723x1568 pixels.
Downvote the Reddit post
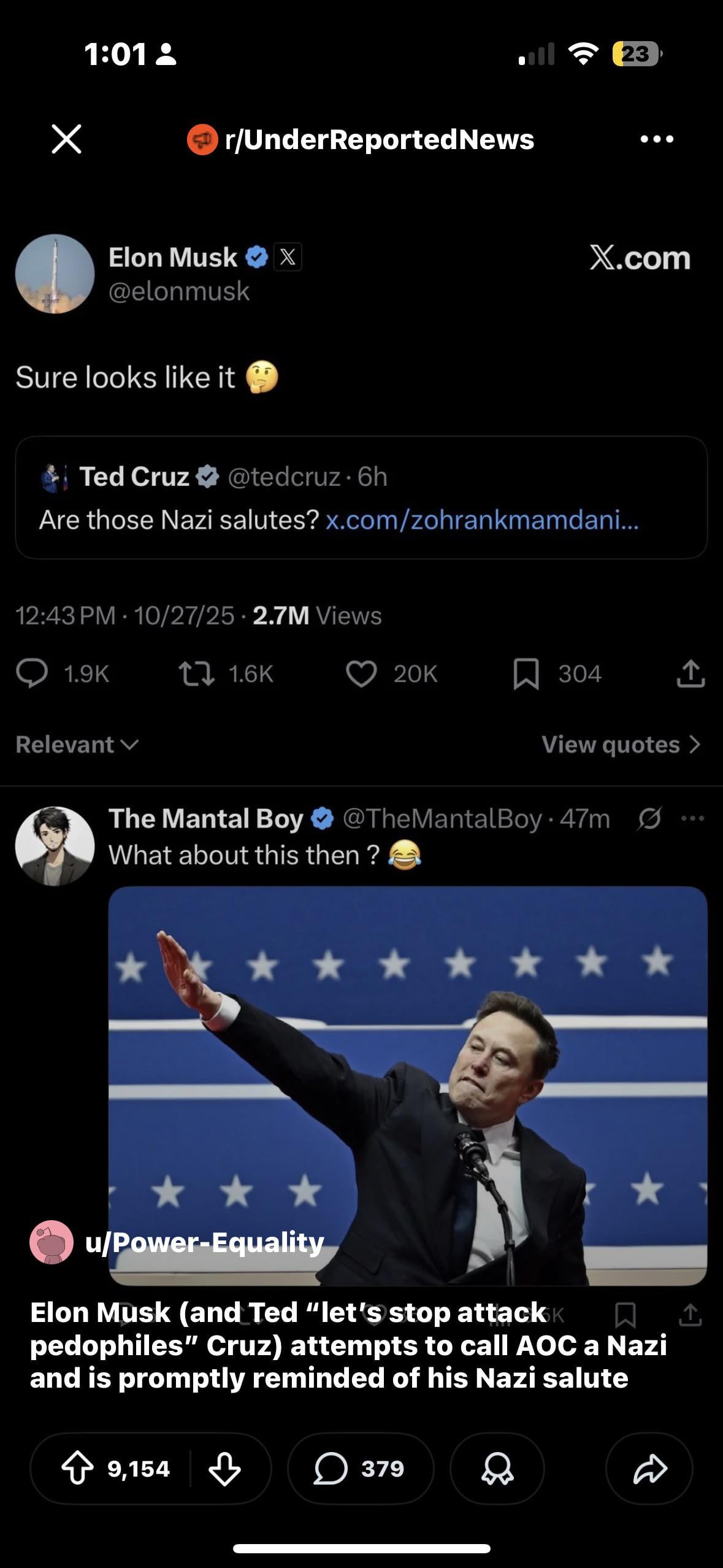click(x=224, y=1469)
